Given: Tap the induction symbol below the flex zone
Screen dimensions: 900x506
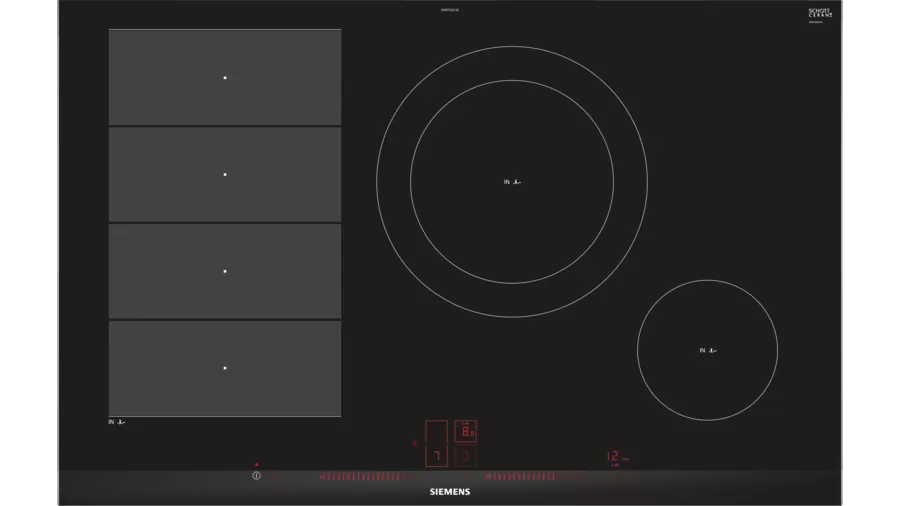Looking at the screenshot, I should (x=117, y=422).
